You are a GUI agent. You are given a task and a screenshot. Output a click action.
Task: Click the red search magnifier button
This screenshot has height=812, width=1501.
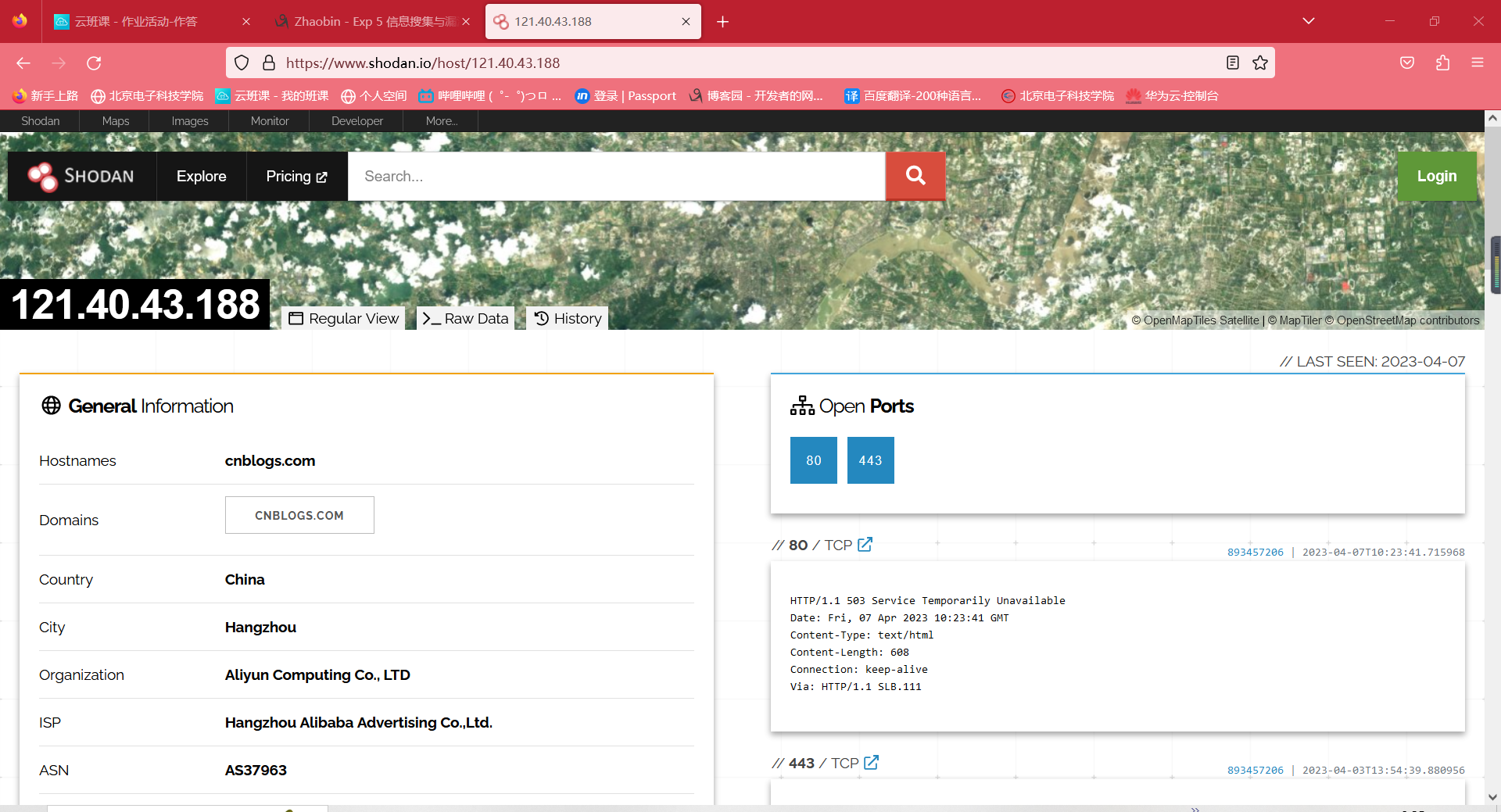tap(915, 177)
